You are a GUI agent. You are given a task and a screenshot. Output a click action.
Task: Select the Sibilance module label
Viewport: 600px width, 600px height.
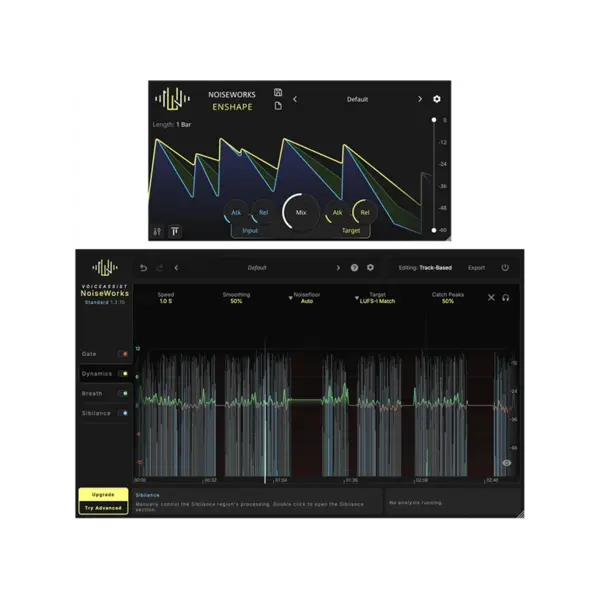(x=96, y=413)
